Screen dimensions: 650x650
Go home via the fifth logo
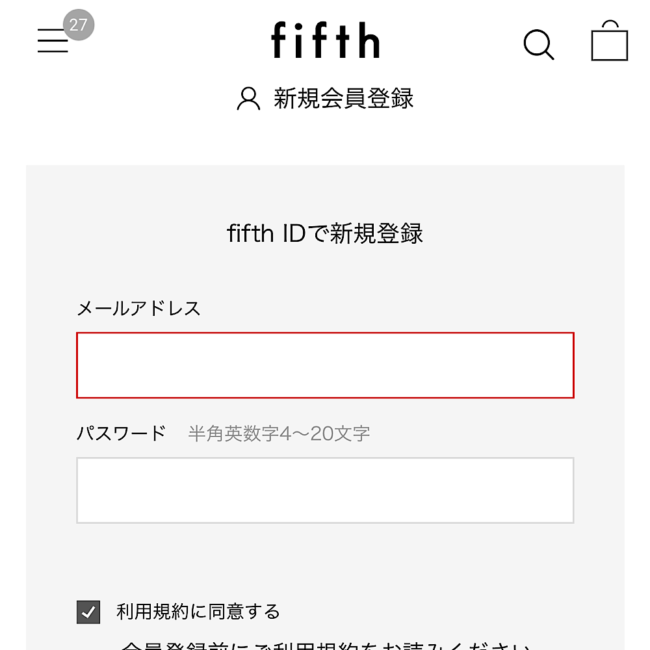pyautogui.click(x=325, y=40)
